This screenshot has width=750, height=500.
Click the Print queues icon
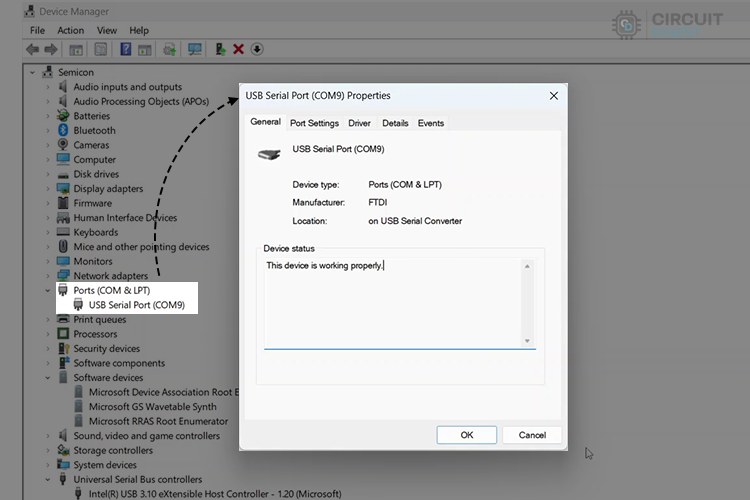tap(63, 319)
